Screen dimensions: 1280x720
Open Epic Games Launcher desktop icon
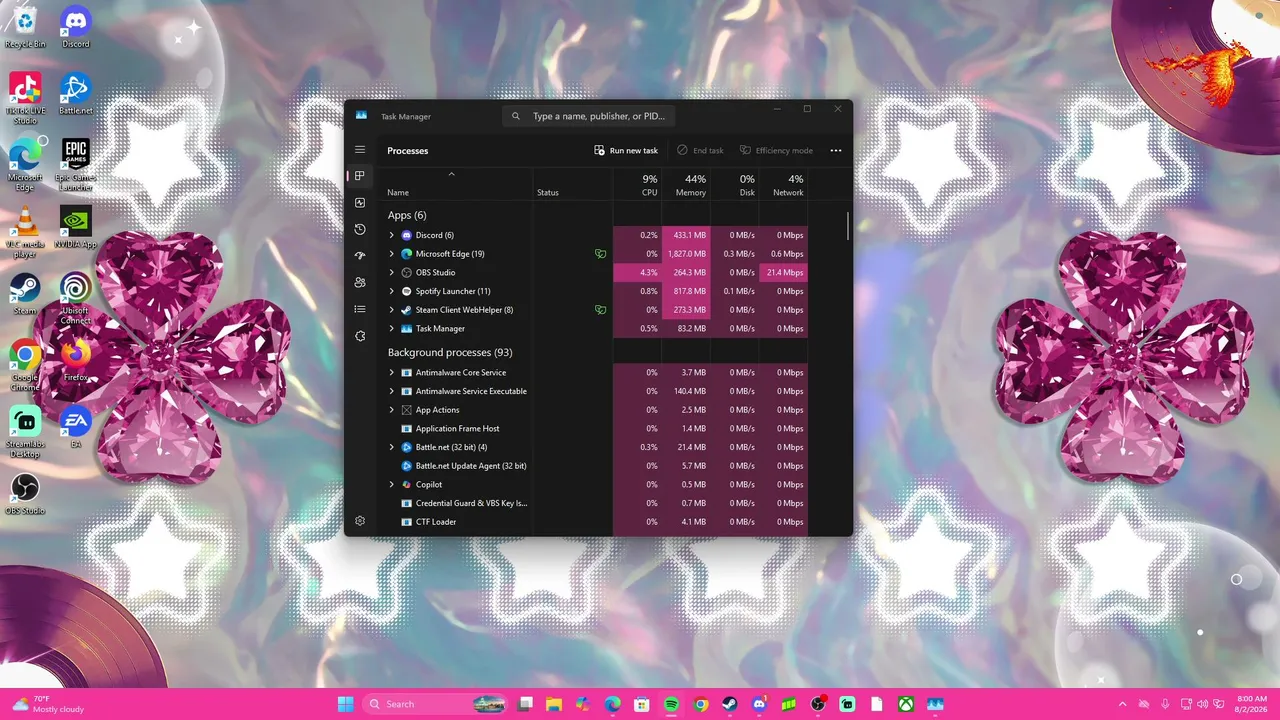(x=76, y=165)
